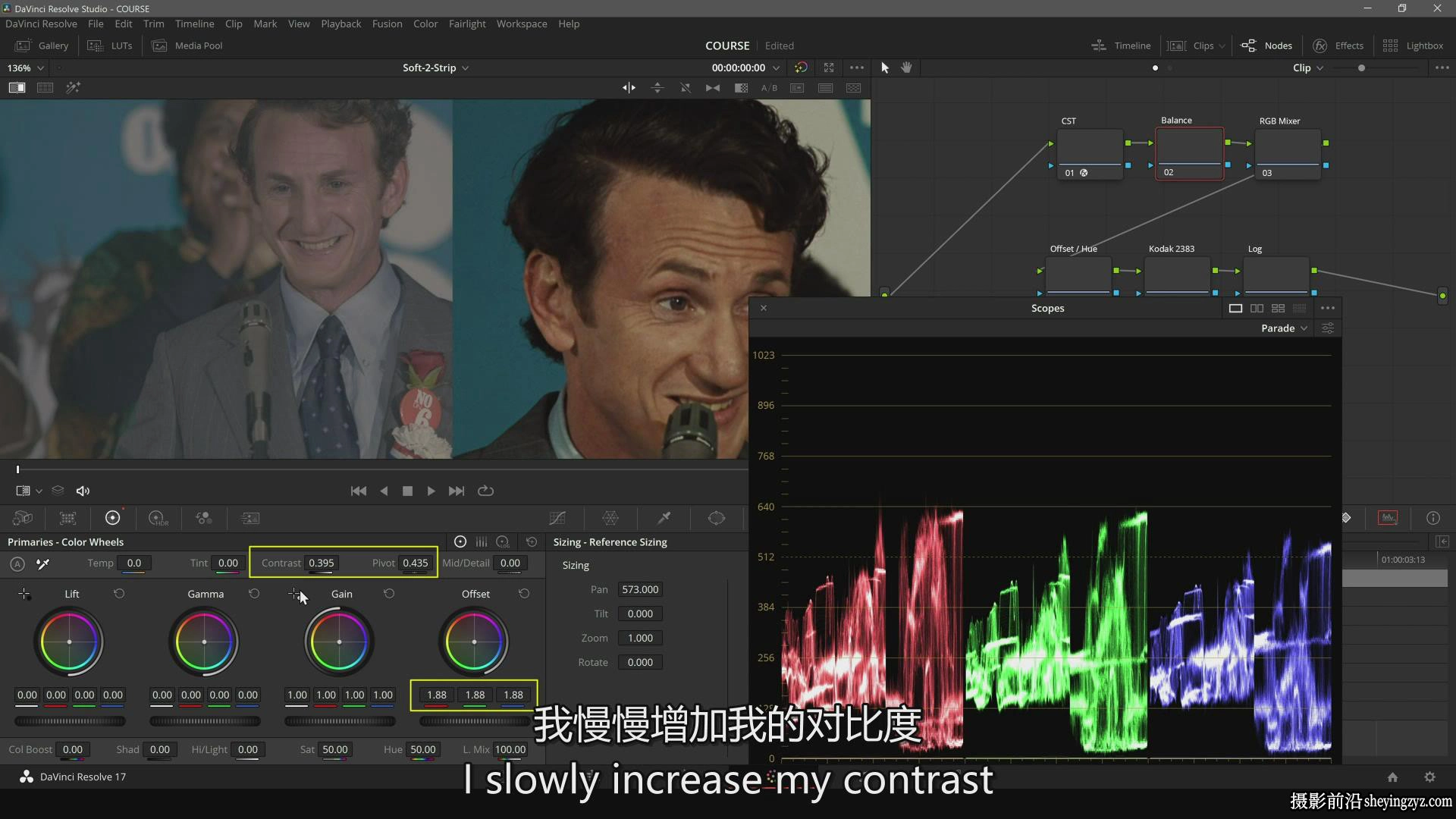Open the Camera Raw palette

click(x=23, y=518)
